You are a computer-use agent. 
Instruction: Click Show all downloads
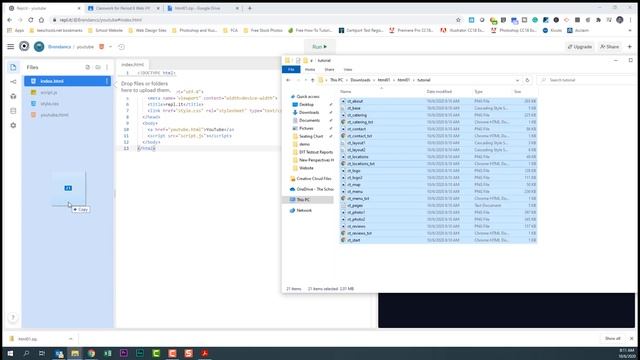612,339
